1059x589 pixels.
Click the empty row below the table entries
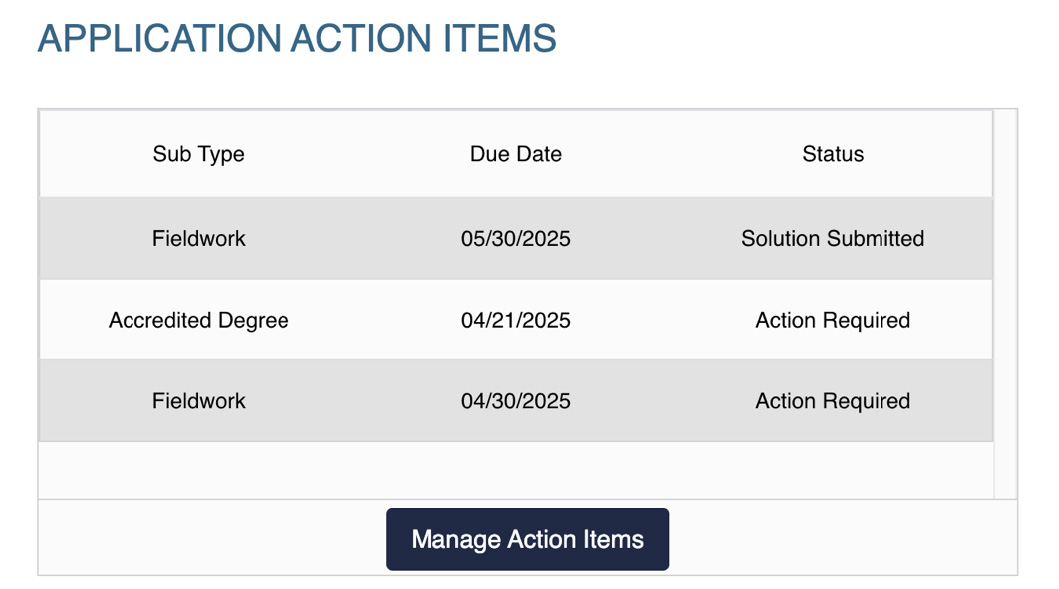(x=516, y=470)
